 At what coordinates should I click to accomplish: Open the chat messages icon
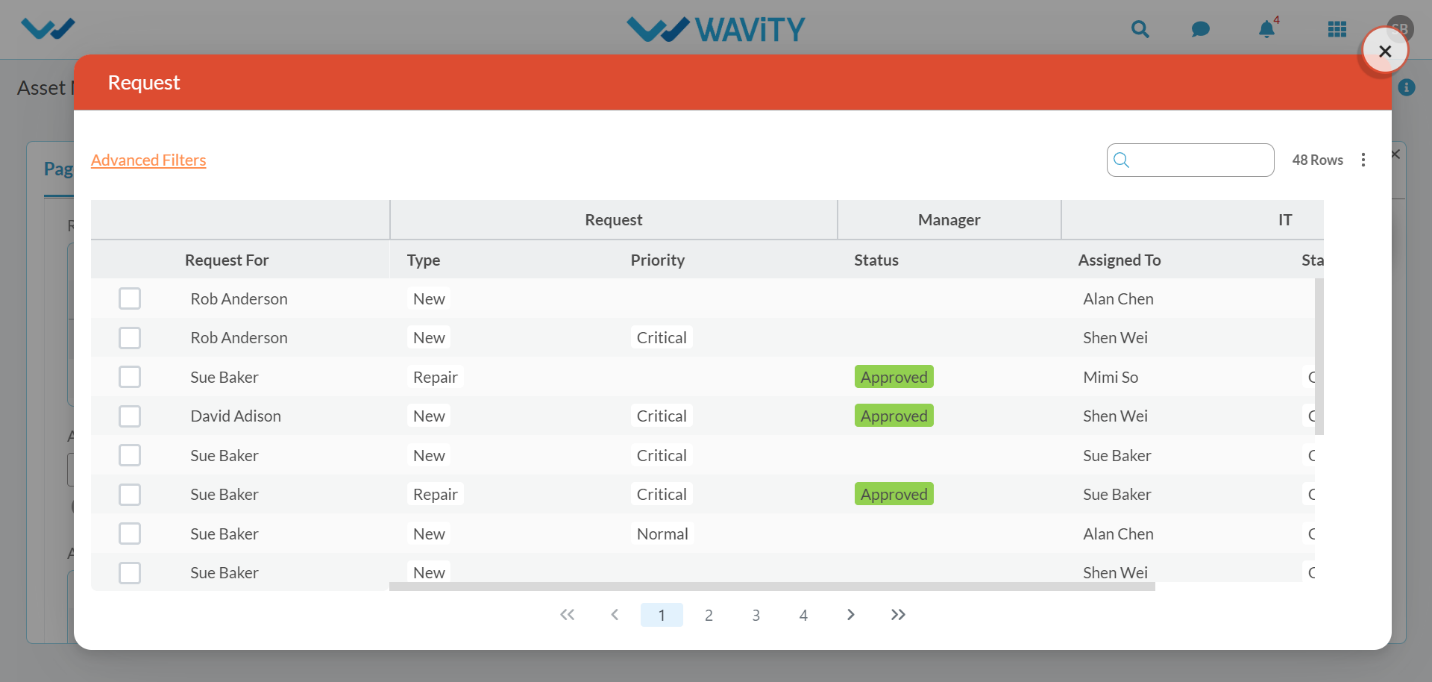[1201, 29]
